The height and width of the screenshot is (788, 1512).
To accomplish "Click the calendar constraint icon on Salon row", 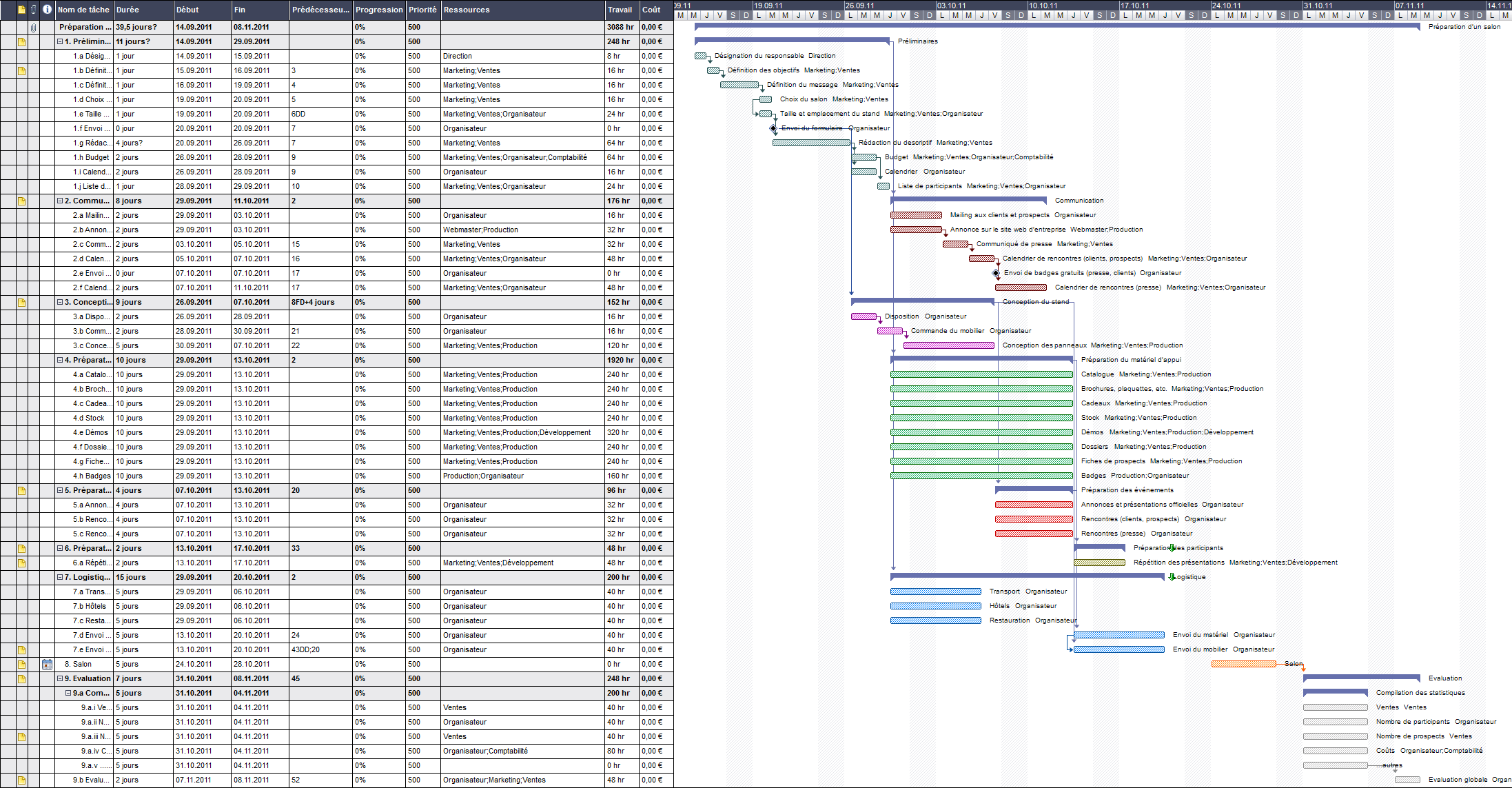I will [47, 665].
